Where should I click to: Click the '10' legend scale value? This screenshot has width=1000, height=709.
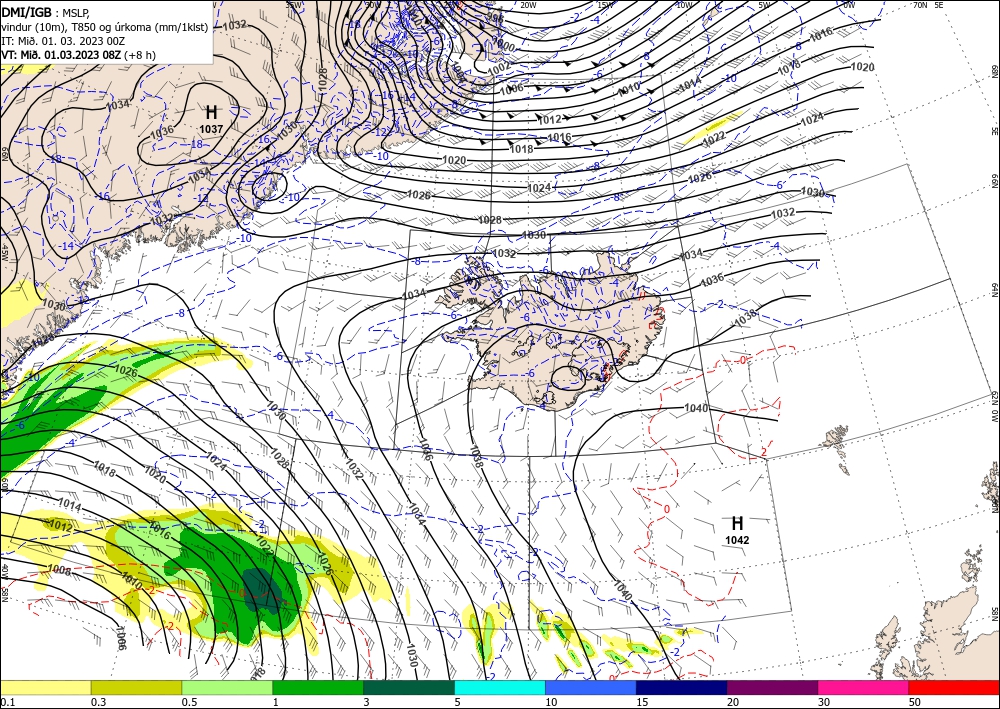[551, 702]
